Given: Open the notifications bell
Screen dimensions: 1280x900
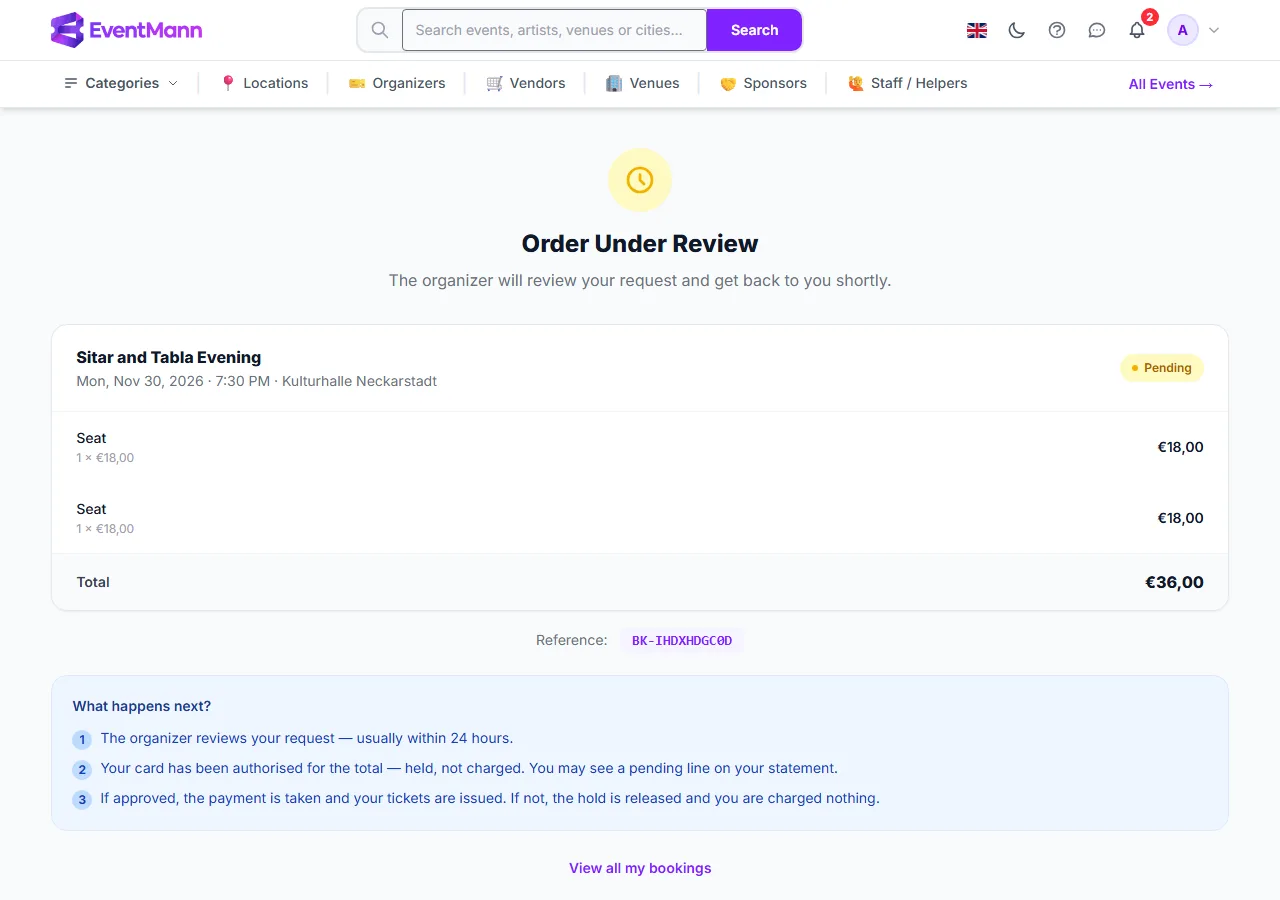Looking at the screenshot, I should (1137, 30).
